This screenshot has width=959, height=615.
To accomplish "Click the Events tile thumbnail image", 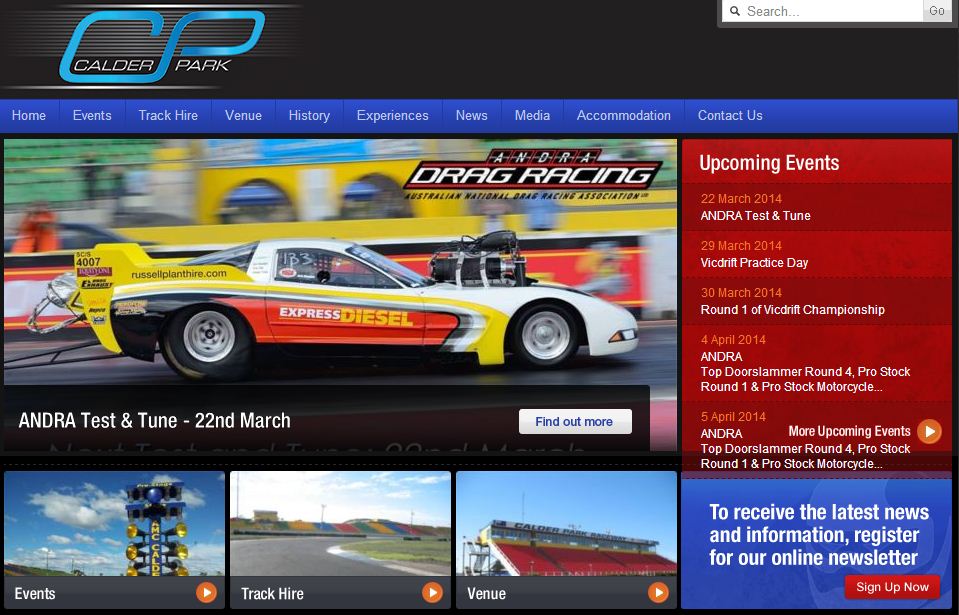I will (114, 523).
